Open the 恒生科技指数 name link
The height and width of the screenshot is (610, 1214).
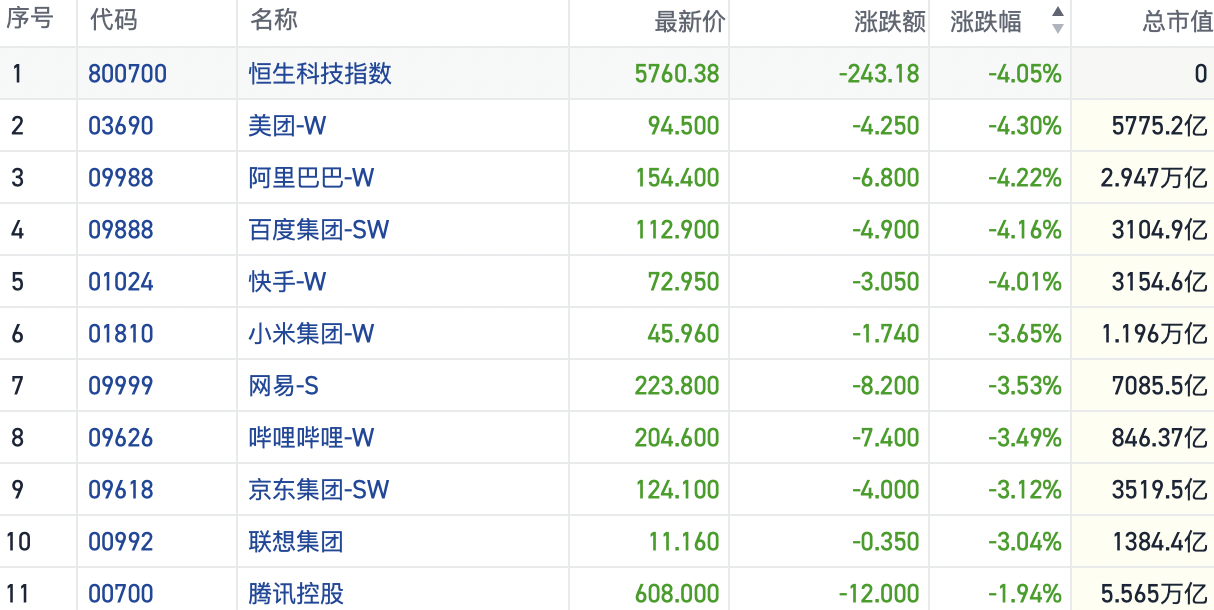point(320,74)
